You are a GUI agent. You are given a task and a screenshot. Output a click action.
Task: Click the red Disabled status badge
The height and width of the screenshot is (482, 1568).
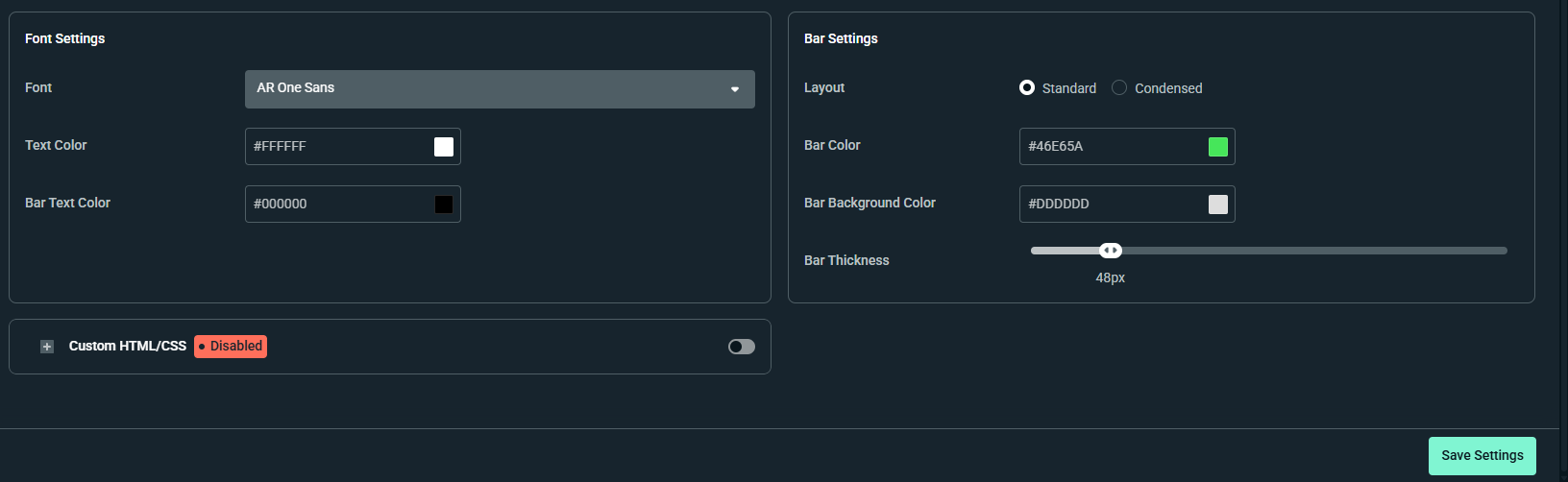(x=231, y=347)
